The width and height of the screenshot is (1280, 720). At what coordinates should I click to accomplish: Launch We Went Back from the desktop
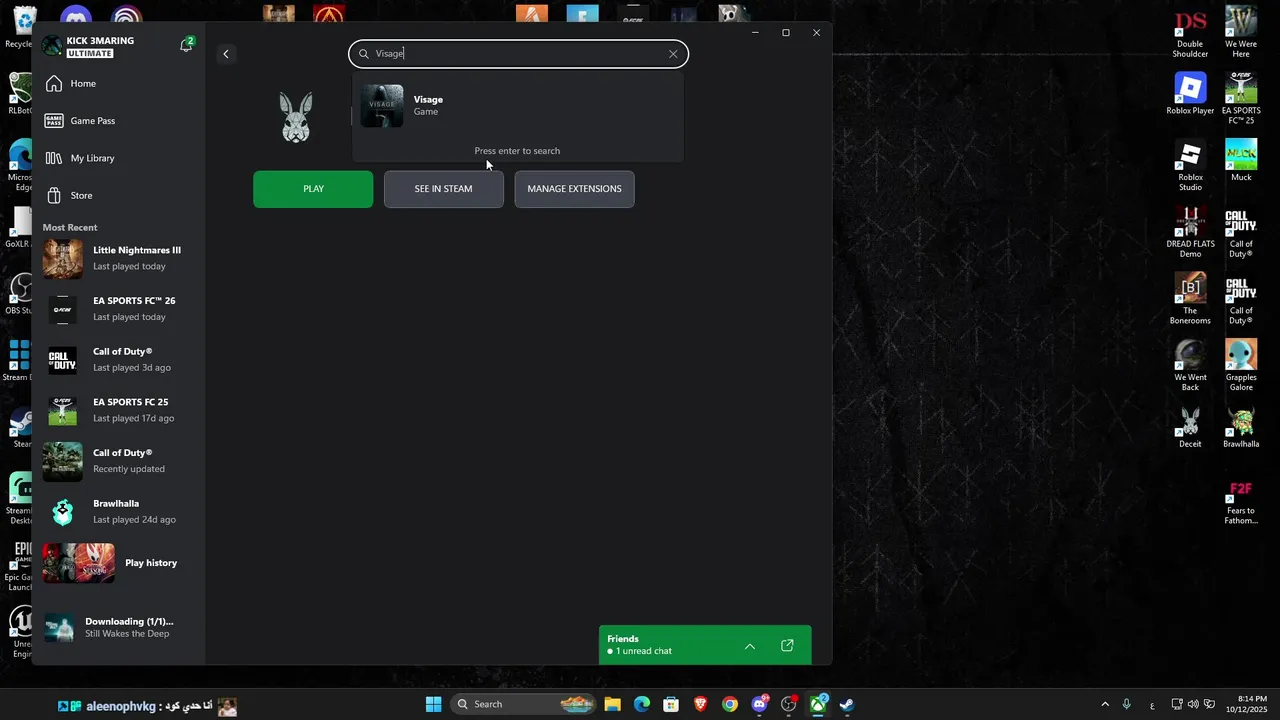[x=1190, y=366]
